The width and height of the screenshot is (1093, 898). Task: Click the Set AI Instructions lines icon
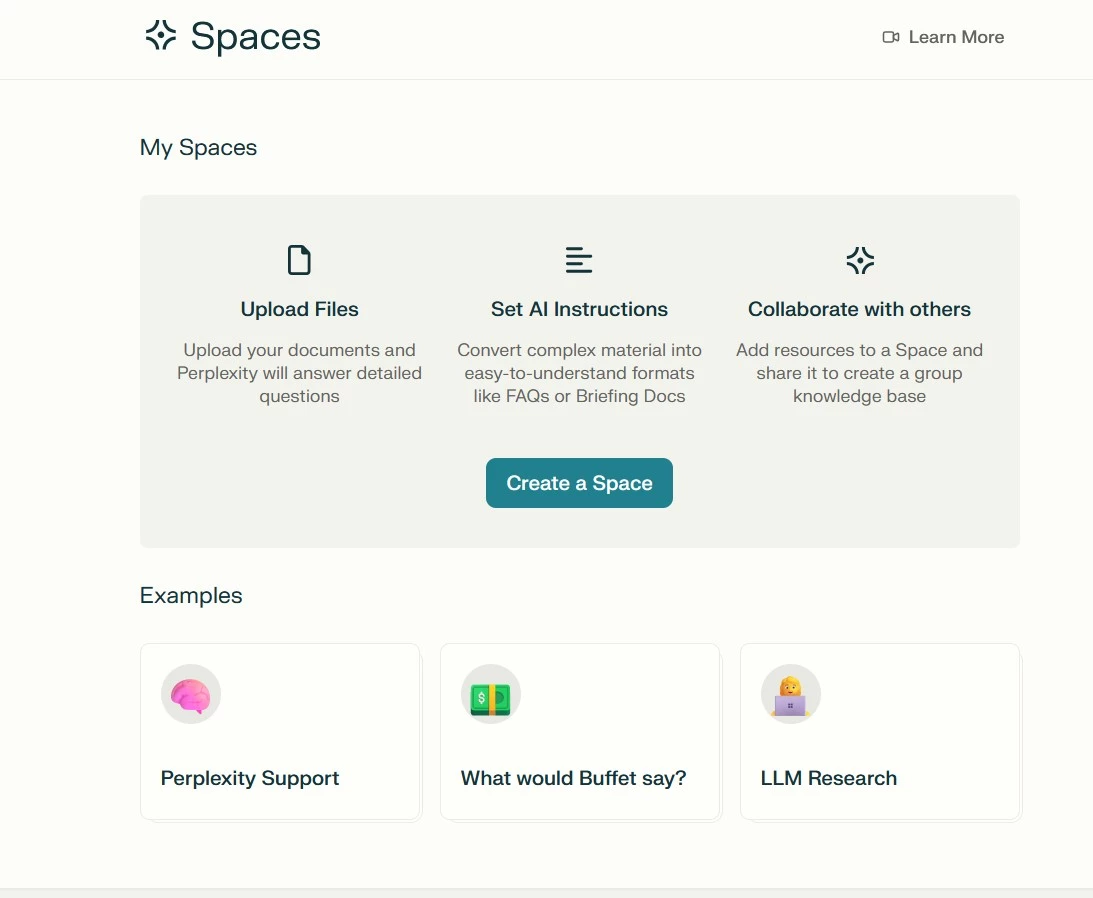point(579,260)
